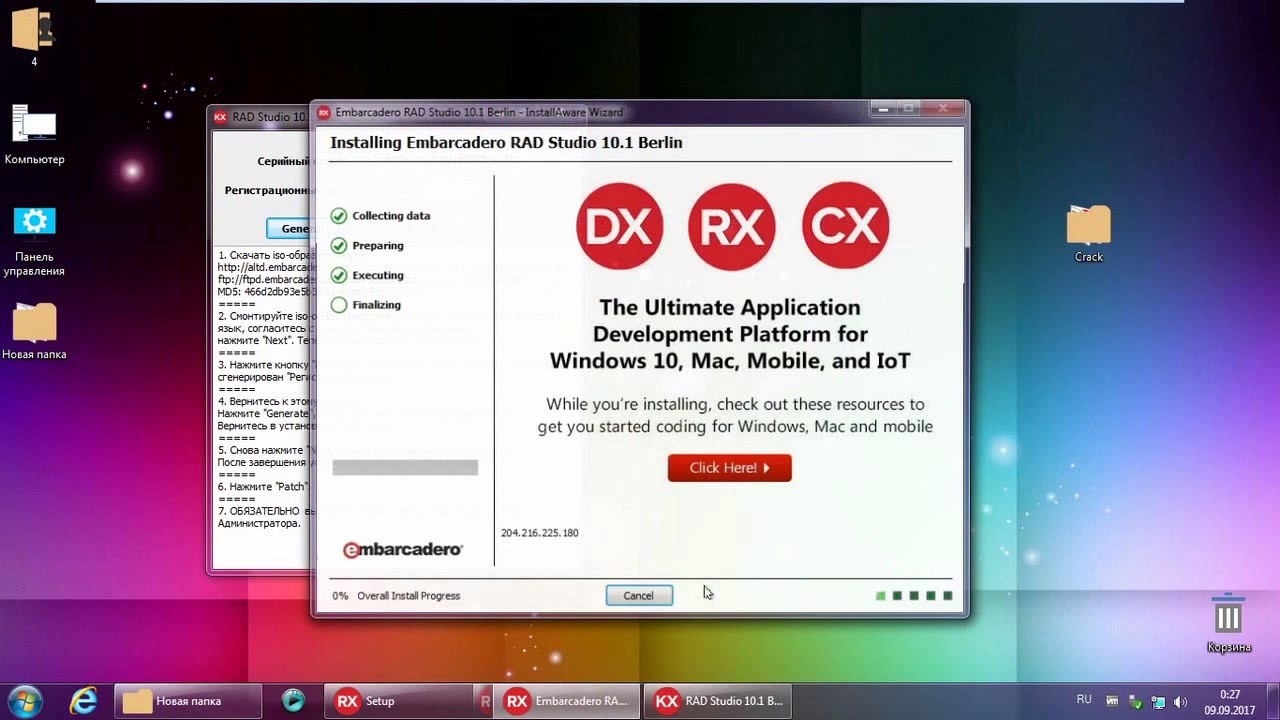This screenshot has height=720, width=1280.
Task: Open the media player taskbar icon
Action: [293, 701]
